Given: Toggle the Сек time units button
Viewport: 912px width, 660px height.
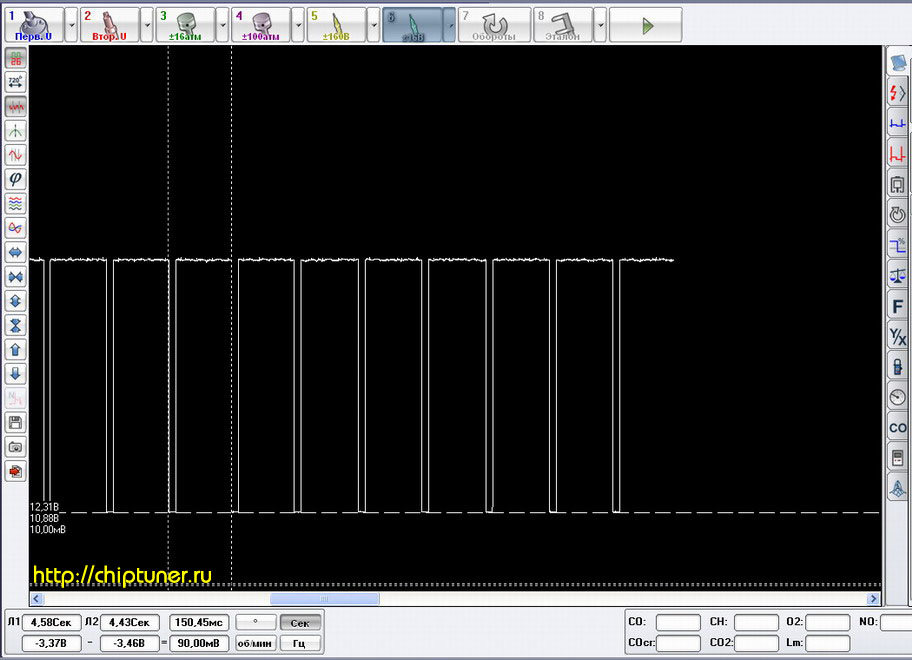Looking at the screenshot, I should tap(300, 623).
